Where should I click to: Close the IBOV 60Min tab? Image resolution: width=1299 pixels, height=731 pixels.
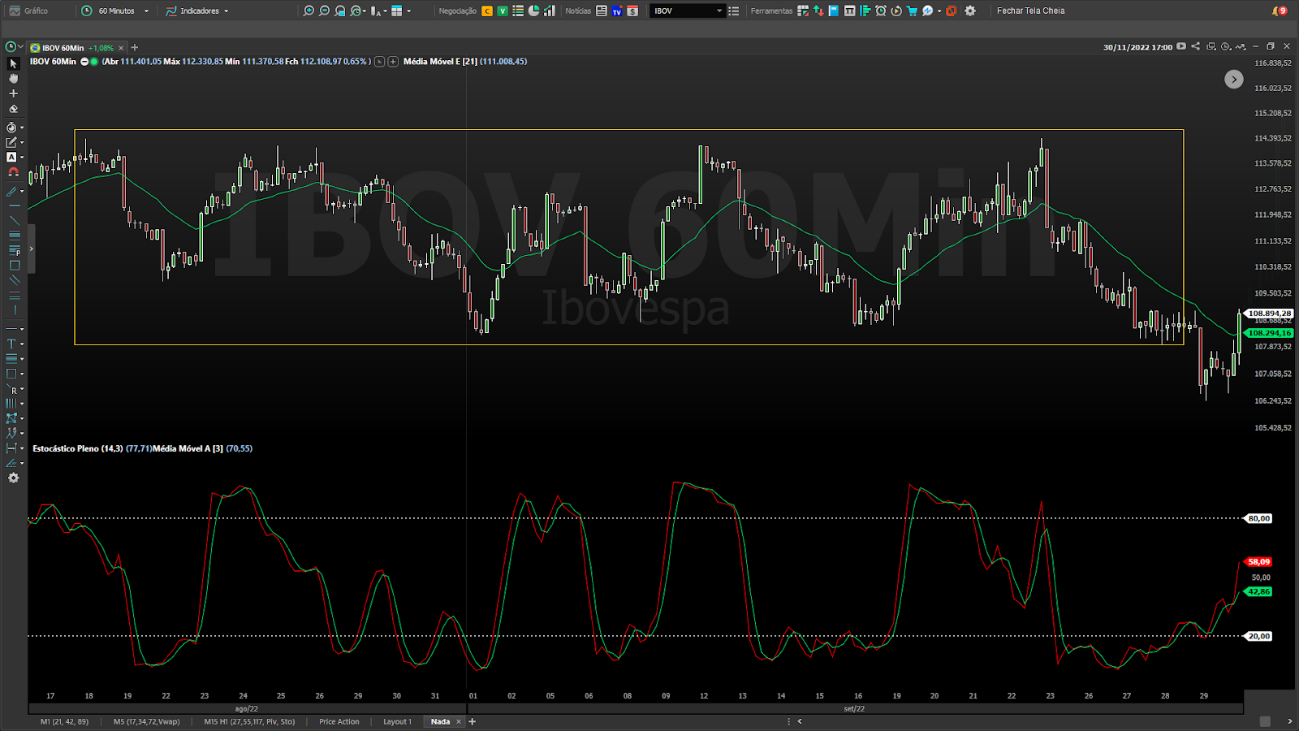121,47
